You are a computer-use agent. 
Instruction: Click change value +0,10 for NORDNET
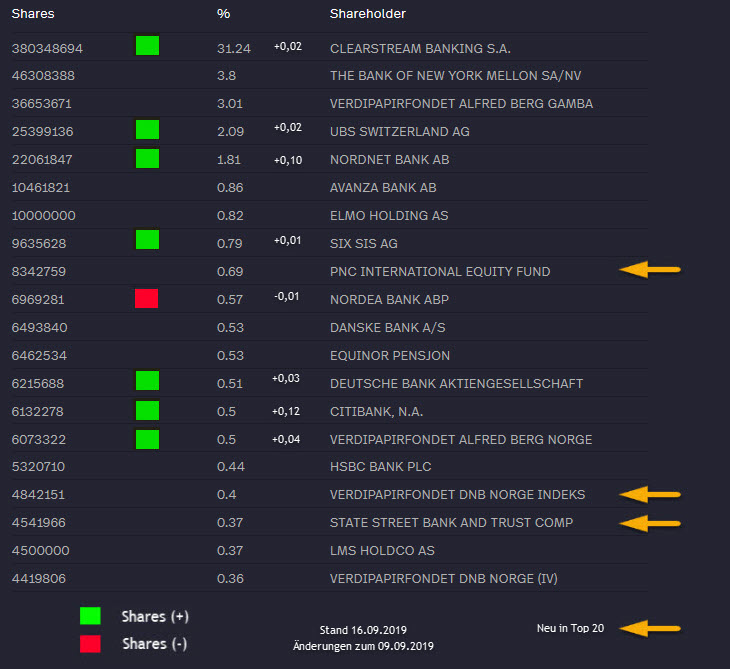pyautogui.click(x=288, y=160)
